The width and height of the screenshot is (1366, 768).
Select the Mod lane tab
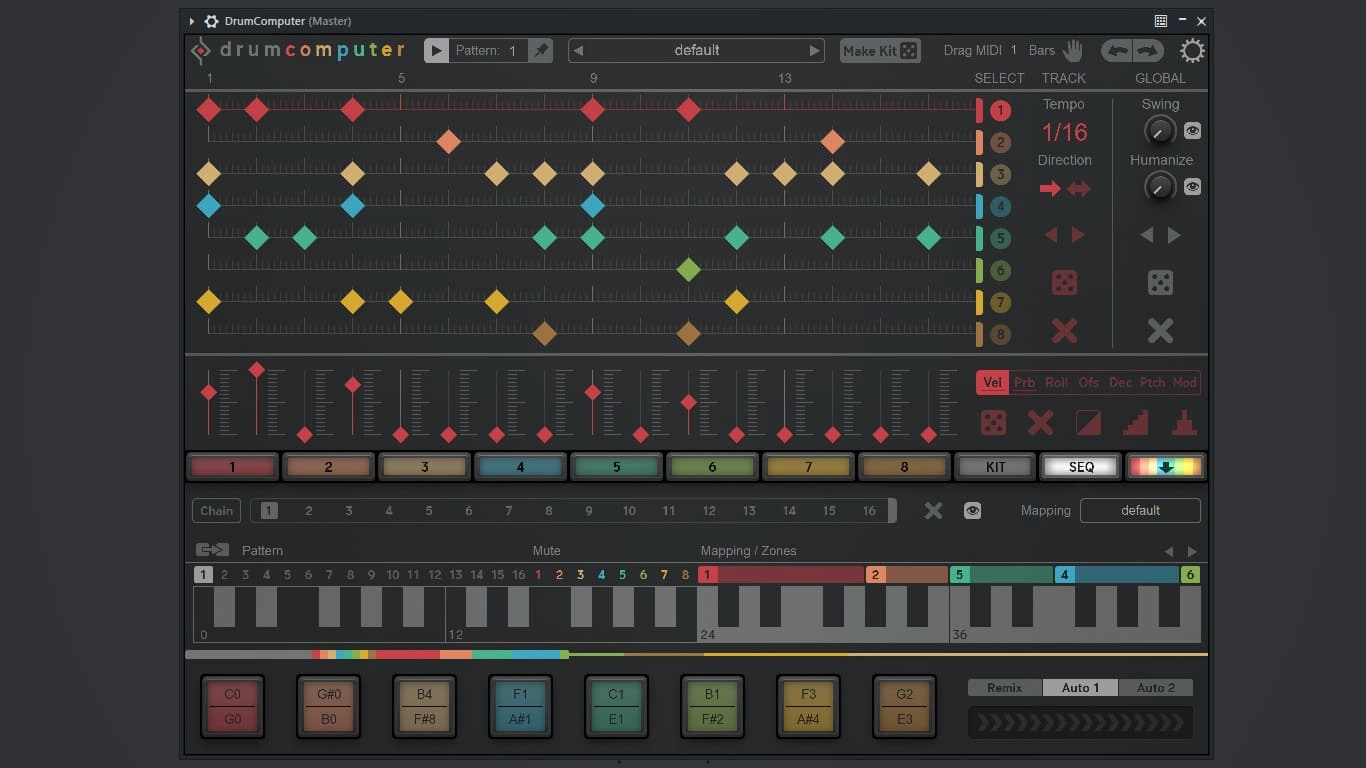1185,383
